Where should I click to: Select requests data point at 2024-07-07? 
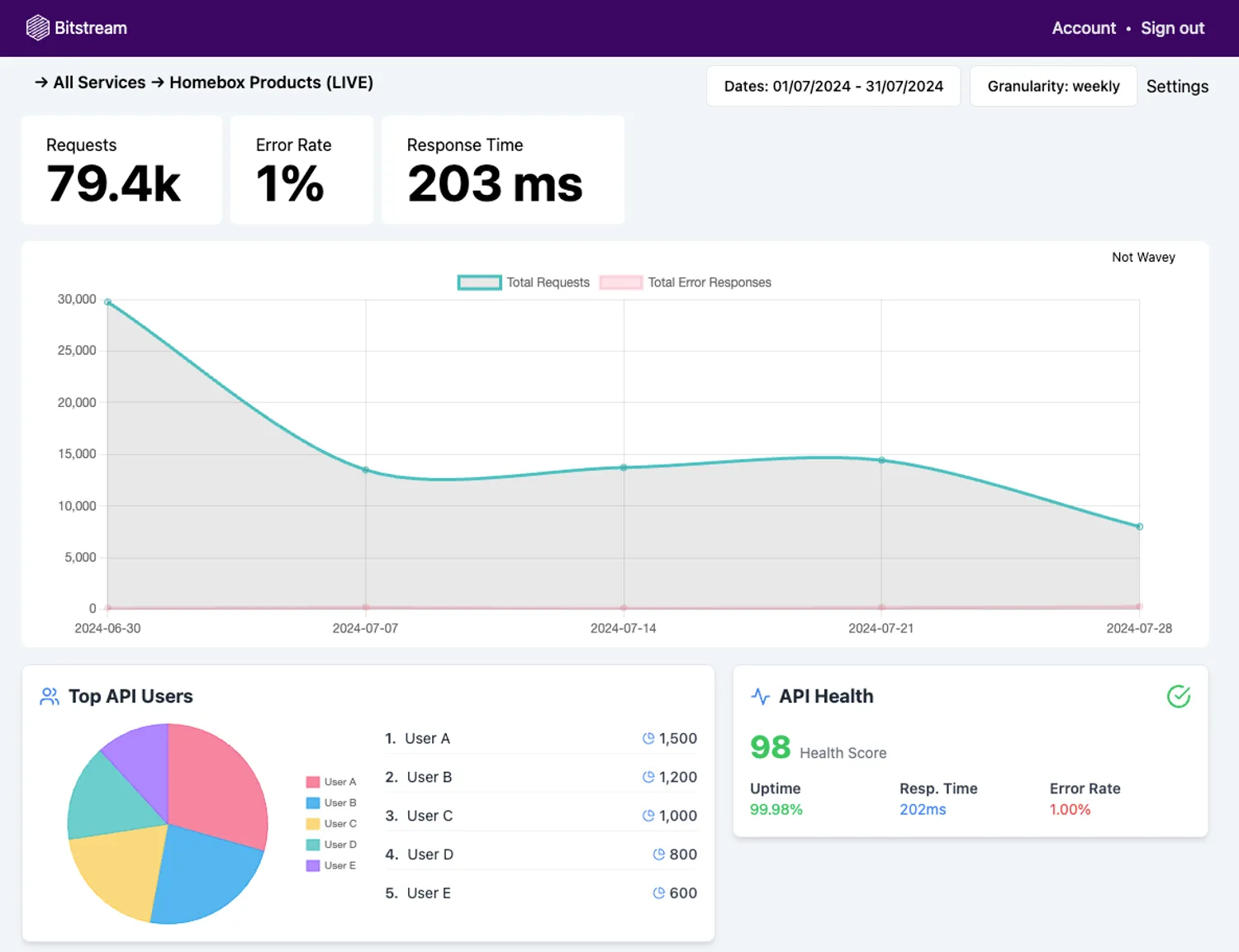click(x=366, y=471)
